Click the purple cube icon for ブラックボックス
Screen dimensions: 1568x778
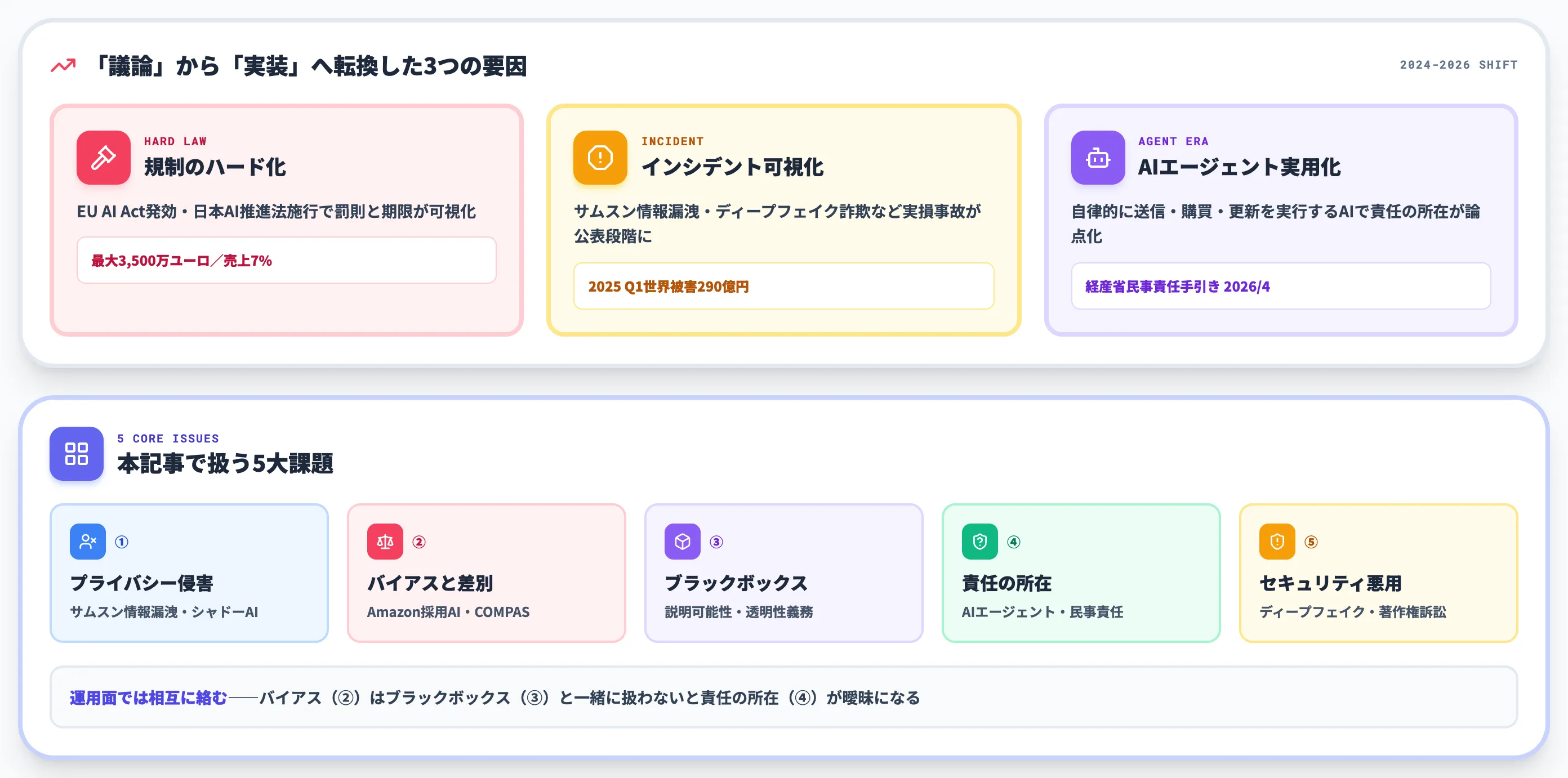tap(683, 542)
